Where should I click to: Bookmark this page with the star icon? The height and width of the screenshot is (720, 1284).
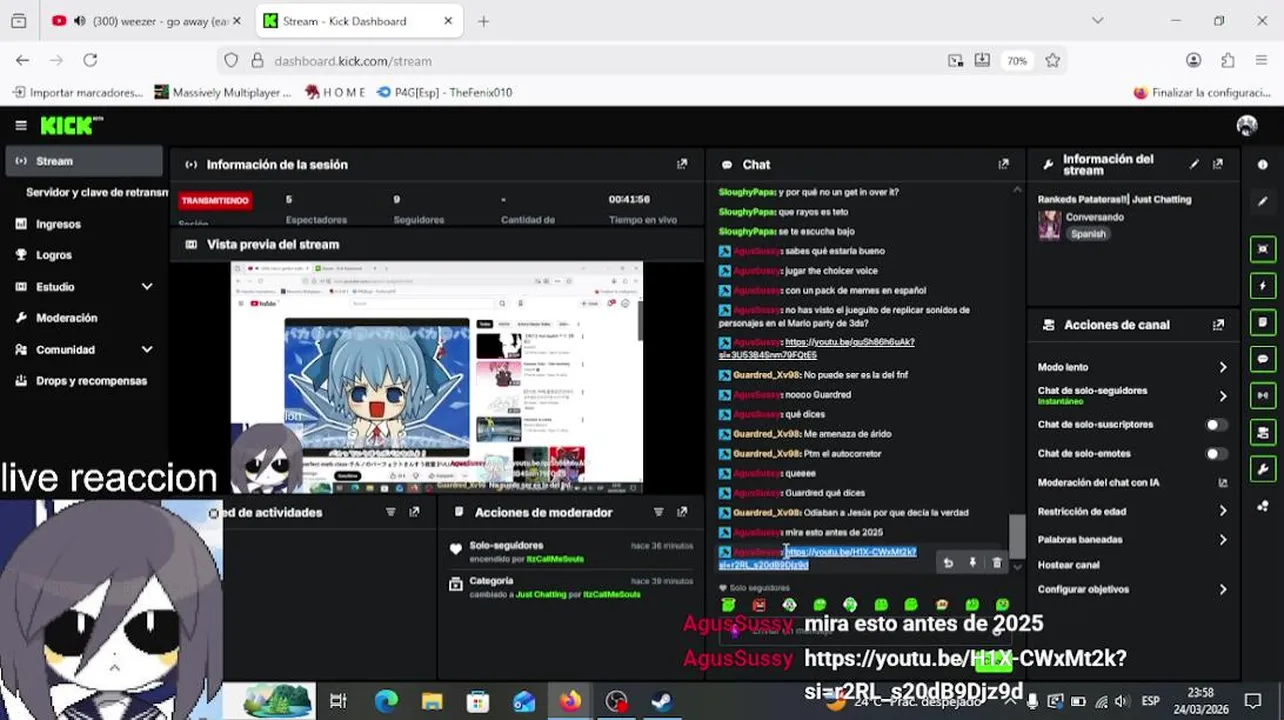tap(1052, 60)
